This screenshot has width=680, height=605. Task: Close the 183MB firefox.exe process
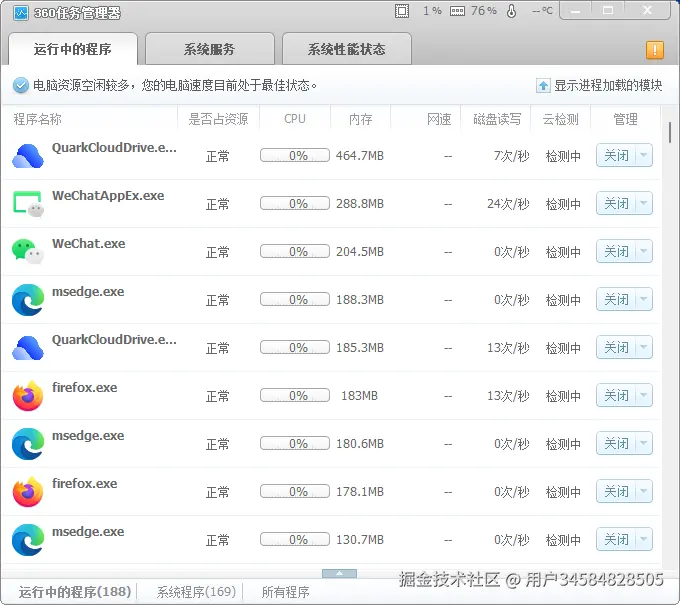click(x=616, y=396)
